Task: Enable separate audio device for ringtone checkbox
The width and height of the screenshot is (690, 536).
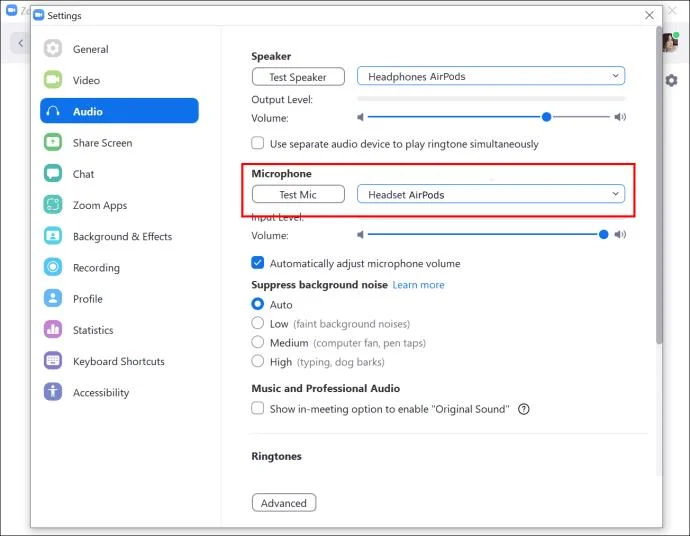Action: pyautogui.click(x=257, y=143)
